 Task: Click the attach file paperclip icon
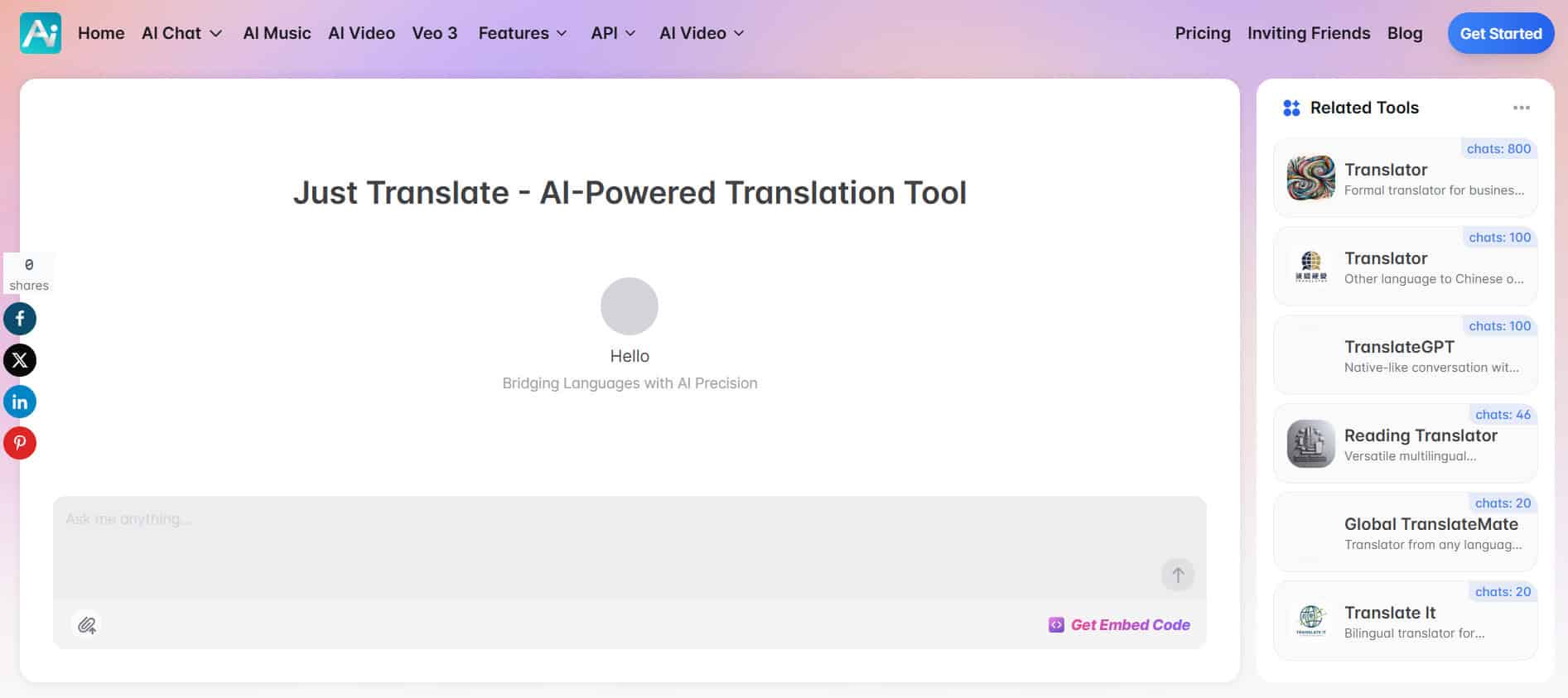coord(87,625)
